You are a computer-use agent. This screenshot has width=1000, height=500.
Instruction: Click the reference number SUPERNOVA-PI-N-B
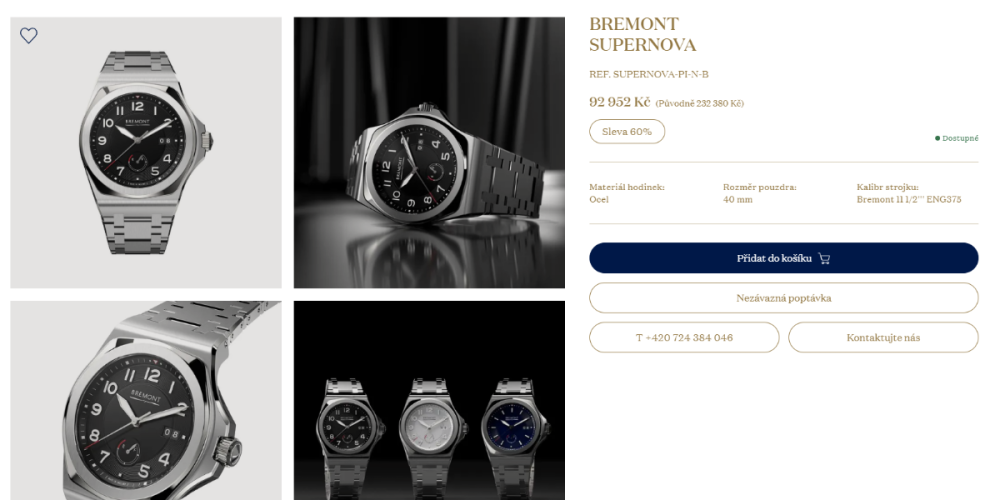click(x=649, y=74)
